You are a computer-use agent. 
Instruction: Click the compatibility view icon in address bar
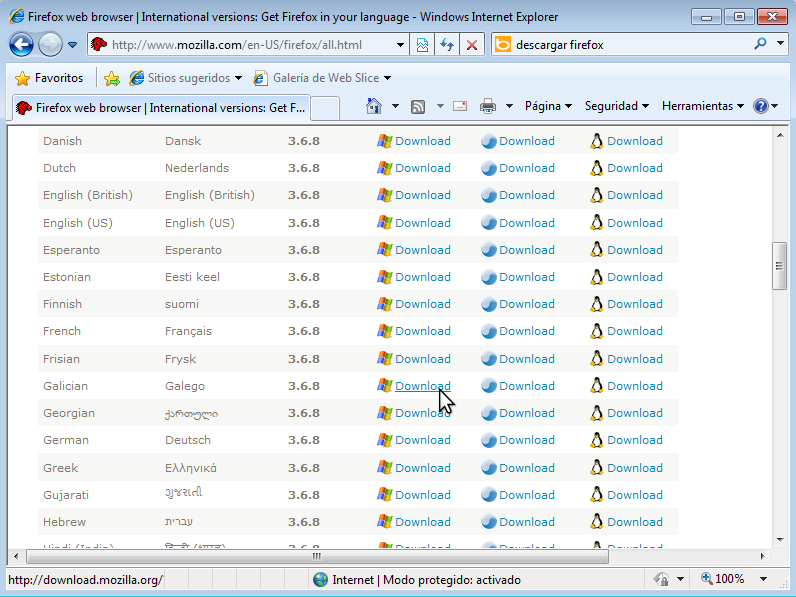[422, 45]
